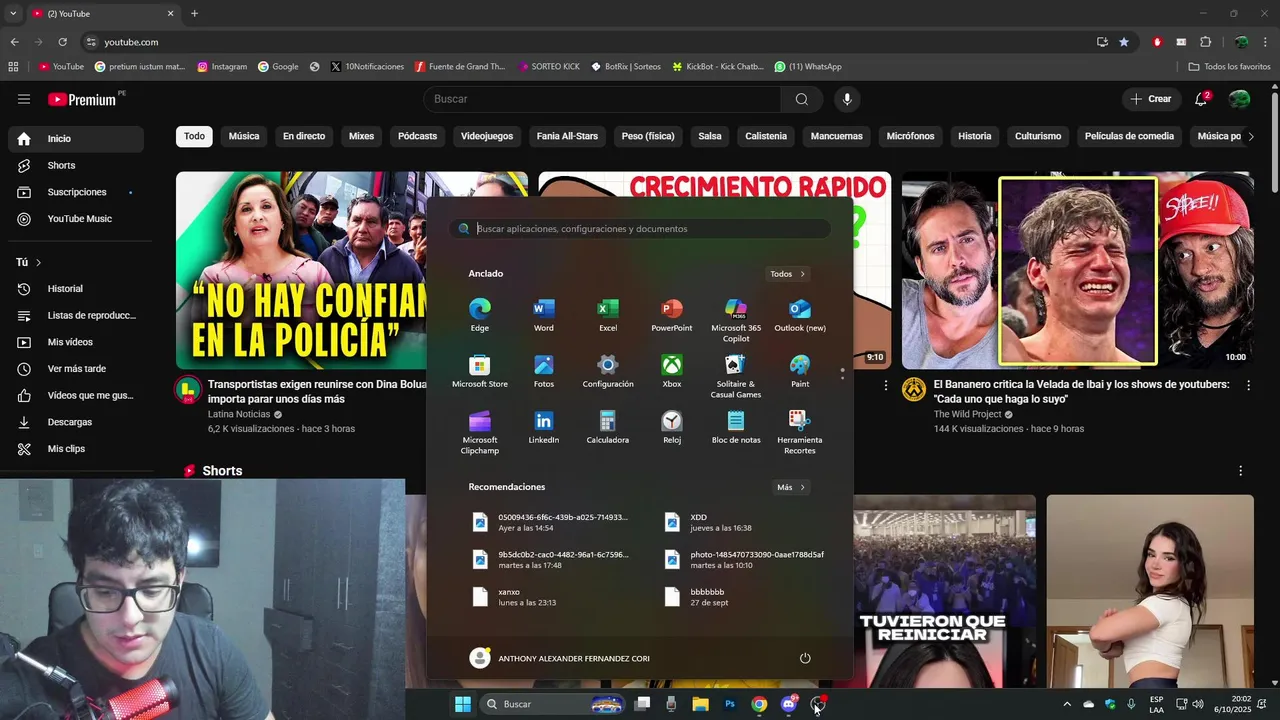Screen dimensions: 1280x720
Task: Expand Más recommendations list
Action: pyautogui.click(x=791, y=487)
